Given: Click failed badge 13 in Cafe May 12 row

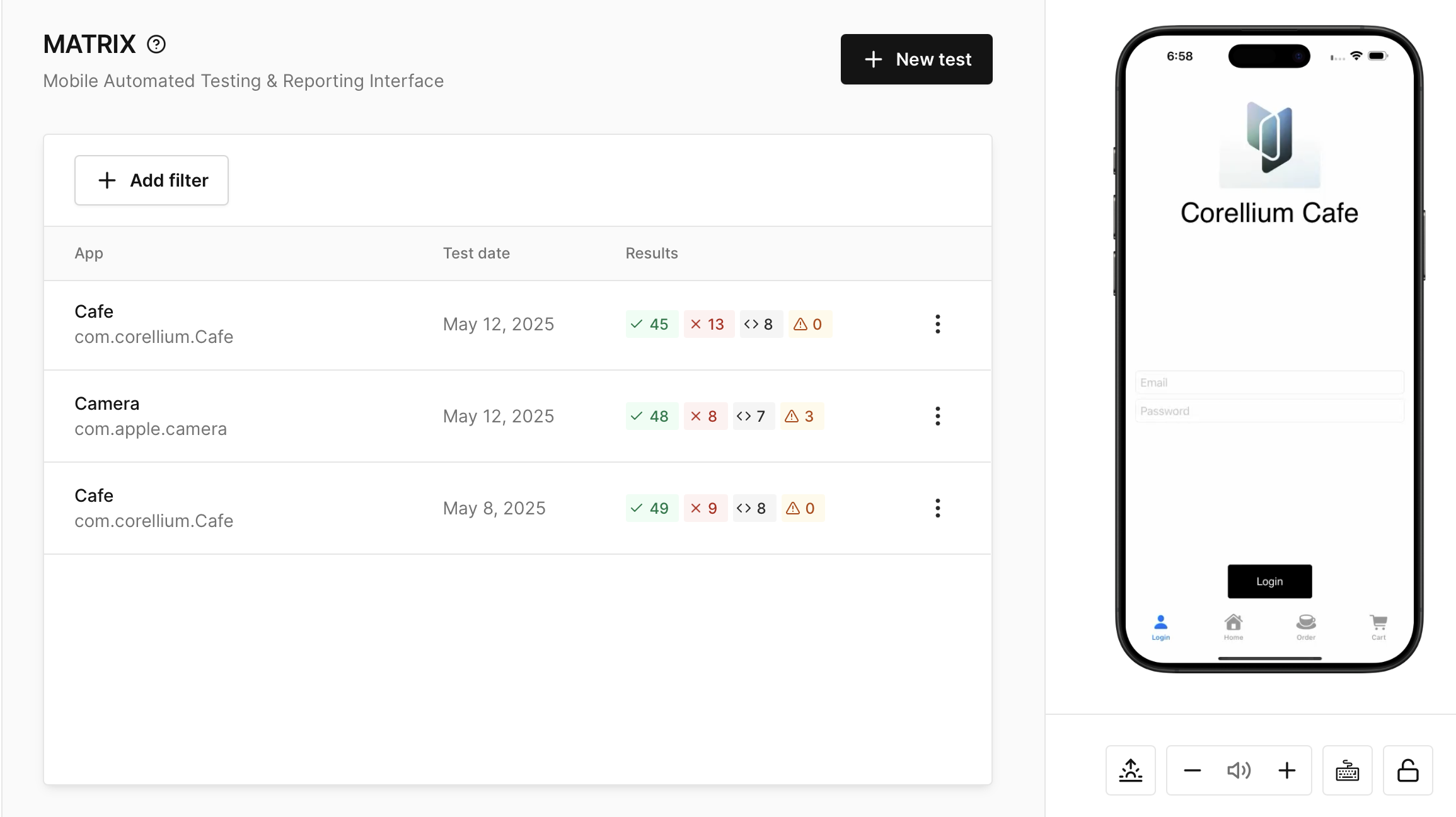Looking at the screenshot, I should click(708, 324).
